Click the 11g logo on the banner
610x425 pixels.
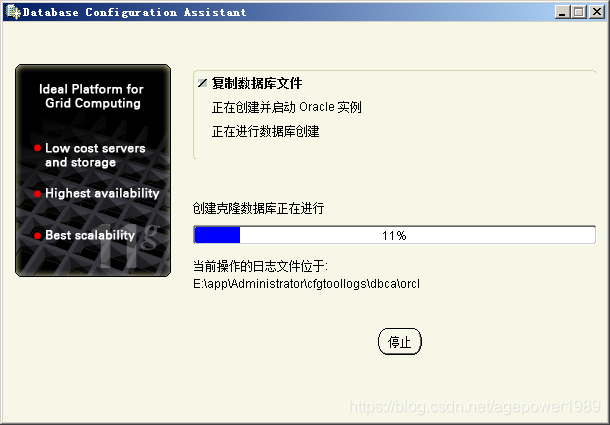[x=128, y=245]
